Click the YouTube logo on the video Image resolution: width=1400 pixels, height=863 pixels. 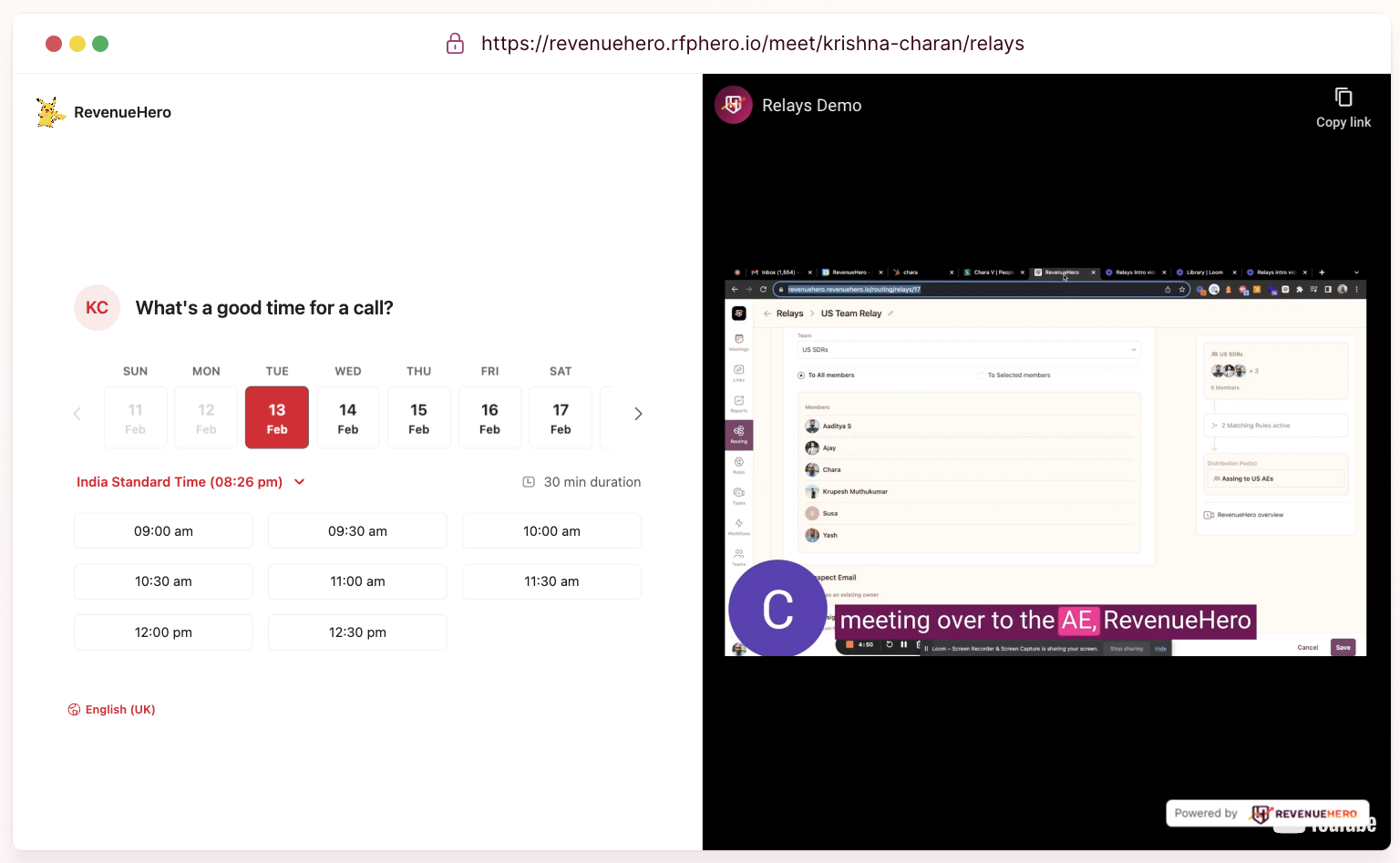pyautogui.click(x=1326, y=826)
